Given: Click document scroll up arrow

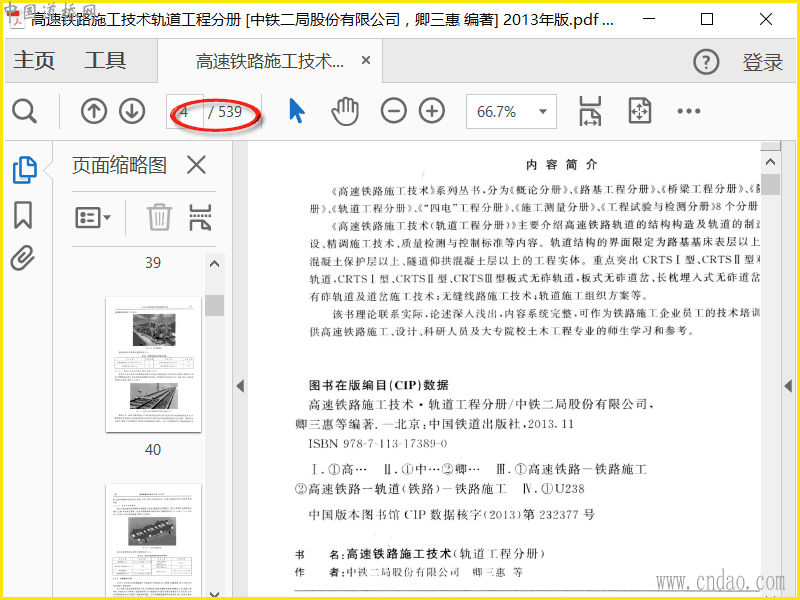Looking at the screenshot, I should (x=770, y=162).
